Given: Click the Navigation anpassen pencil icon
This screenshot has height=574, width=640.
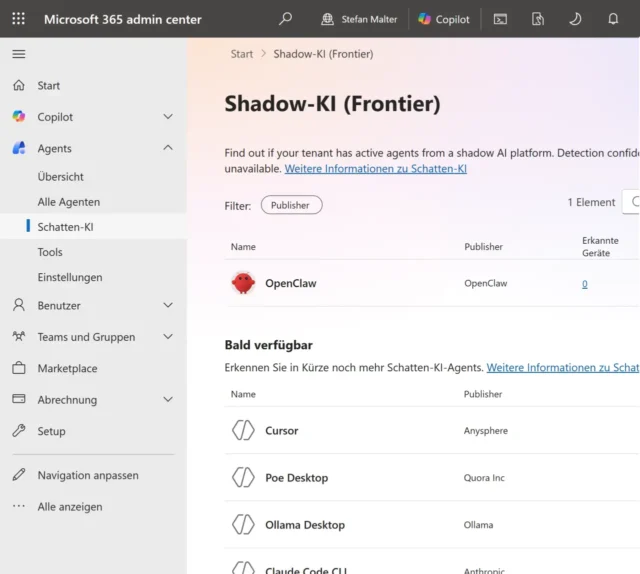Looking at the screenshot, I should pos(19,475).
